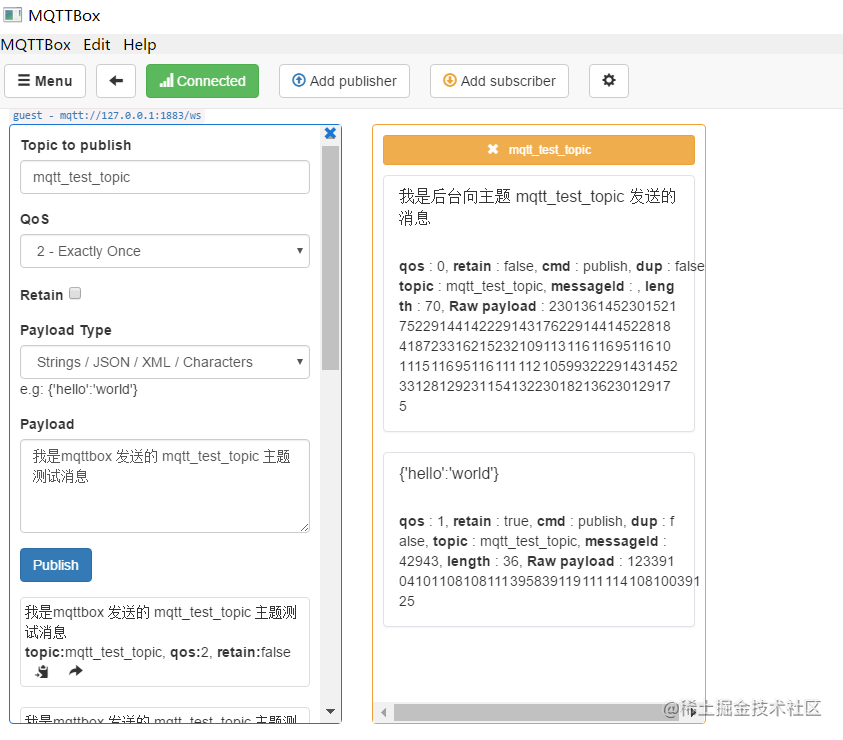Viewport: 843px width, 740px height.
Task: Click the back arrow button
Action: [x=116, y=81]
